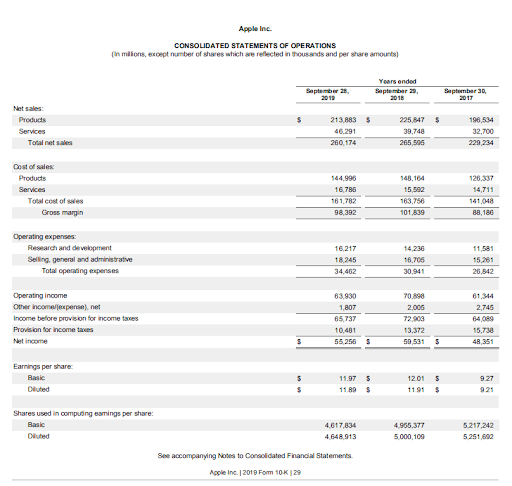Click the Products net sales value 213,883
This screenshot has width=512, height=486.
(x=343, y=120)
